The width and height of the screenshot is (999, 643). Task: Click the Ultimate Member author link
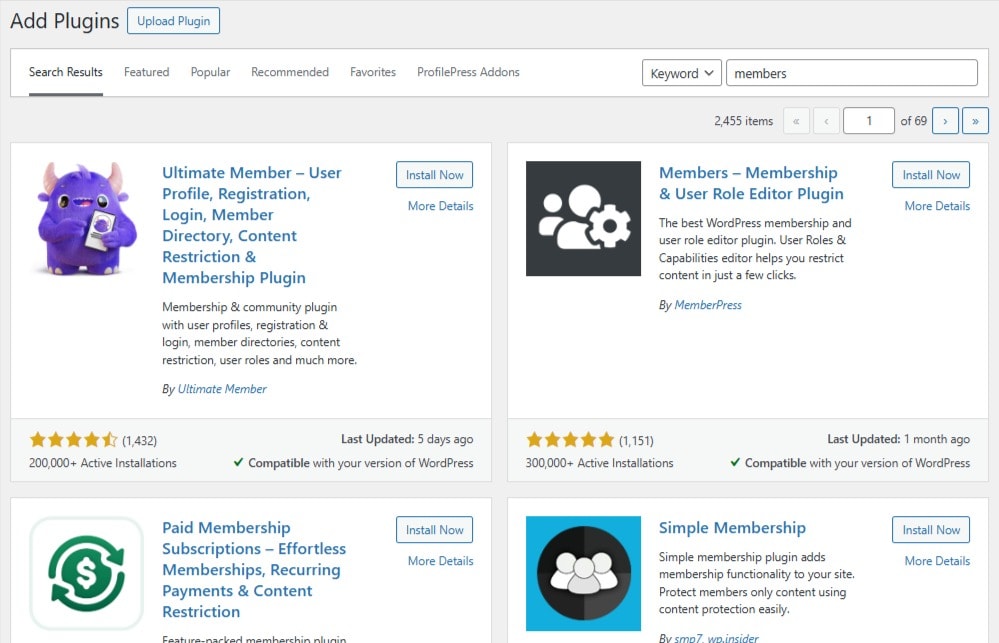pos(222,389)
